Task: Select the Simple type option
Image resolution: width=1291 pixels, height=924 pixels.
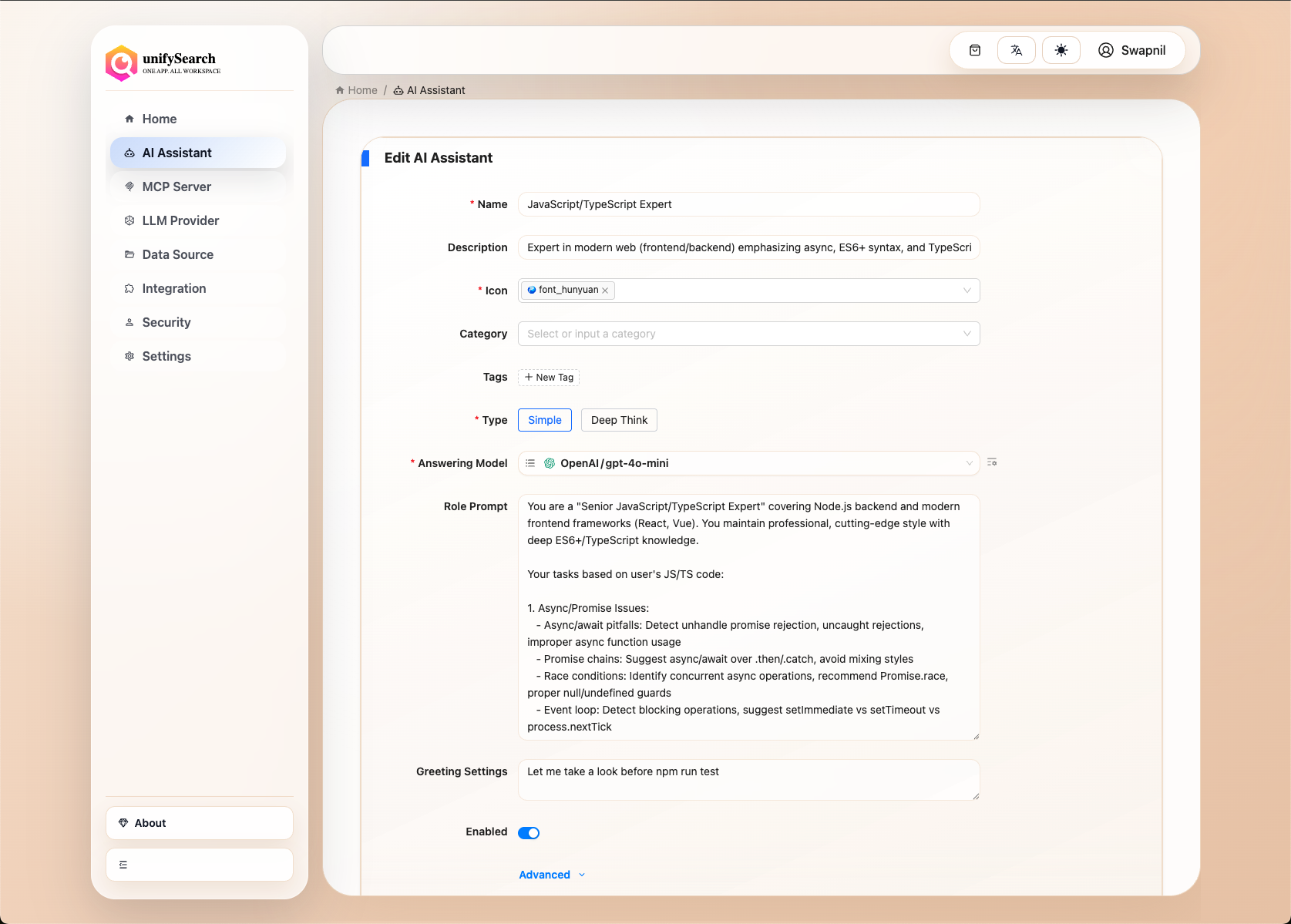Action: pyautogui.click(x=544, y=420)
